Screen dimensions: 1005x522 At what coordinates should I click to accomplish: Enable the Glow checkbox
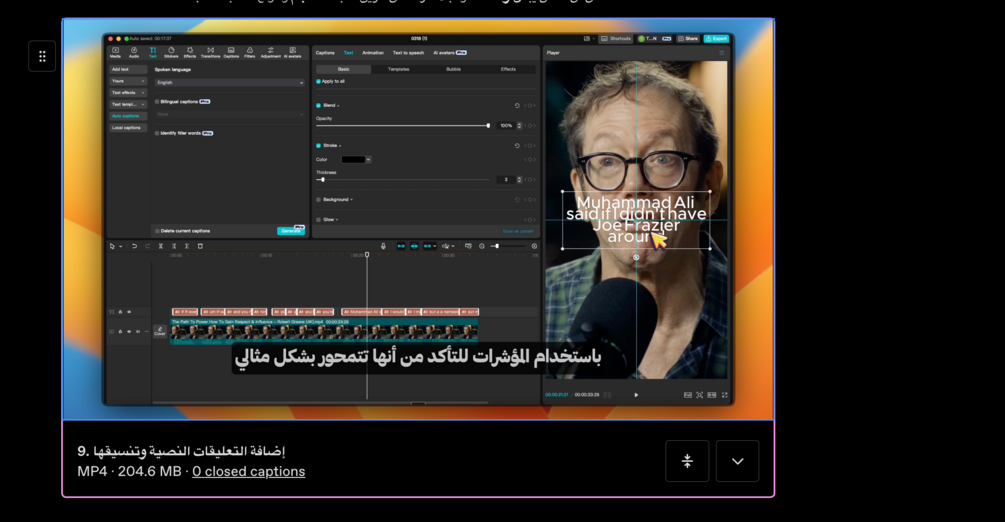click(x=319, y=219)
